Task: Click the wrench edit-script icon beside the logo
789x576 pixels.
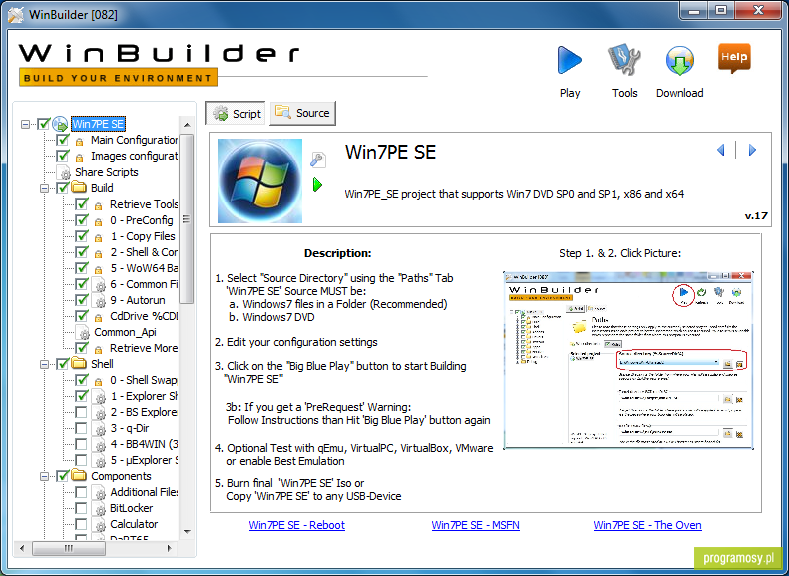Action: (x=318, y=159)
